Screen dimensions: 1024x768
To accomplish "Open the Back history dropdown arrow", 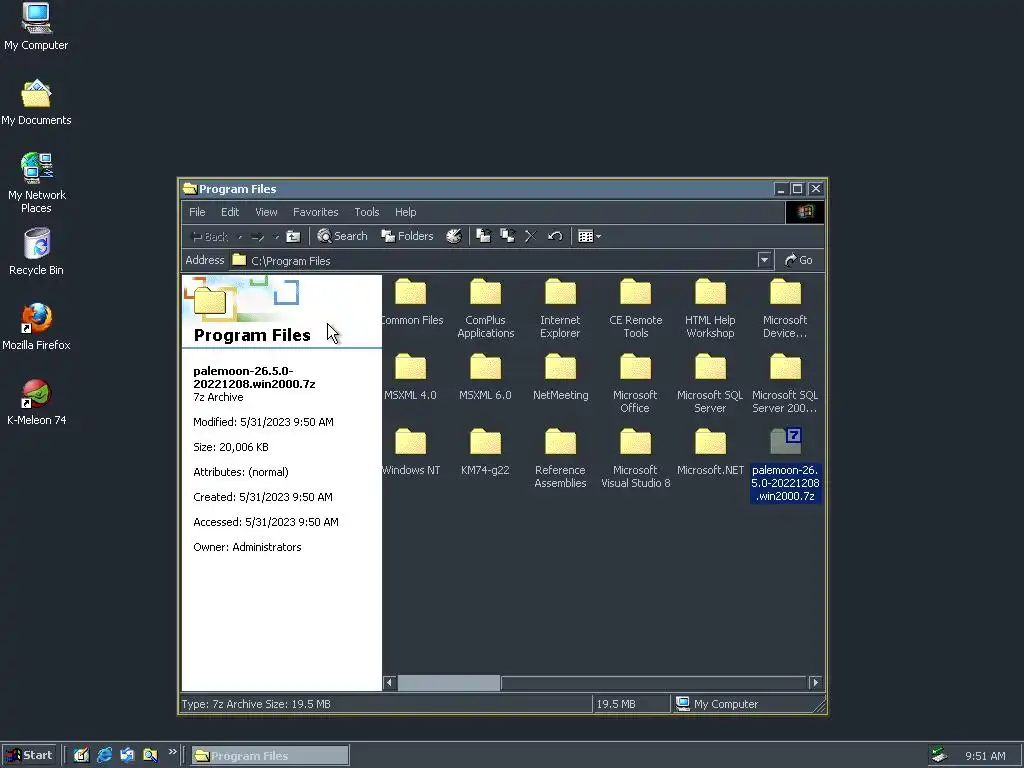I will 240,237.
